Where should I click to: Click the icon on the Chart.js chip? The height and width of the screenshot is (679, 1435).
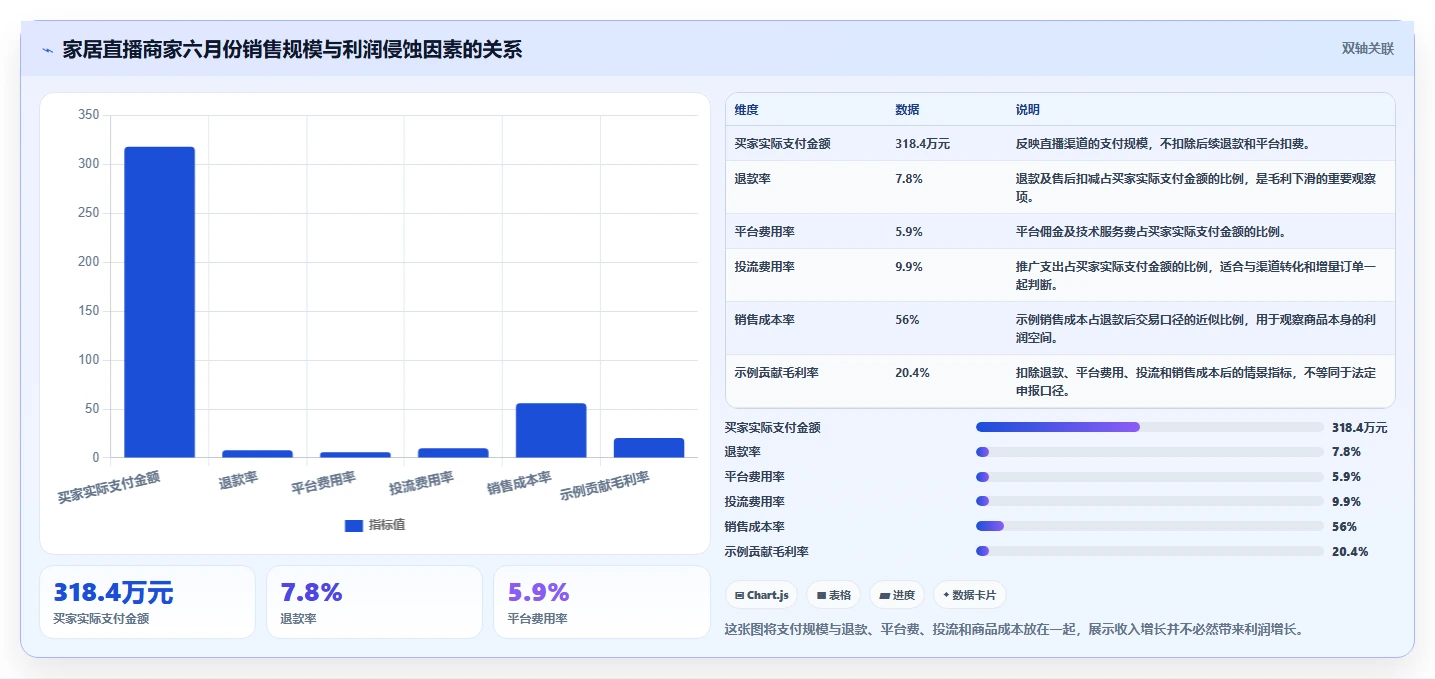click(x=738, y=595)
